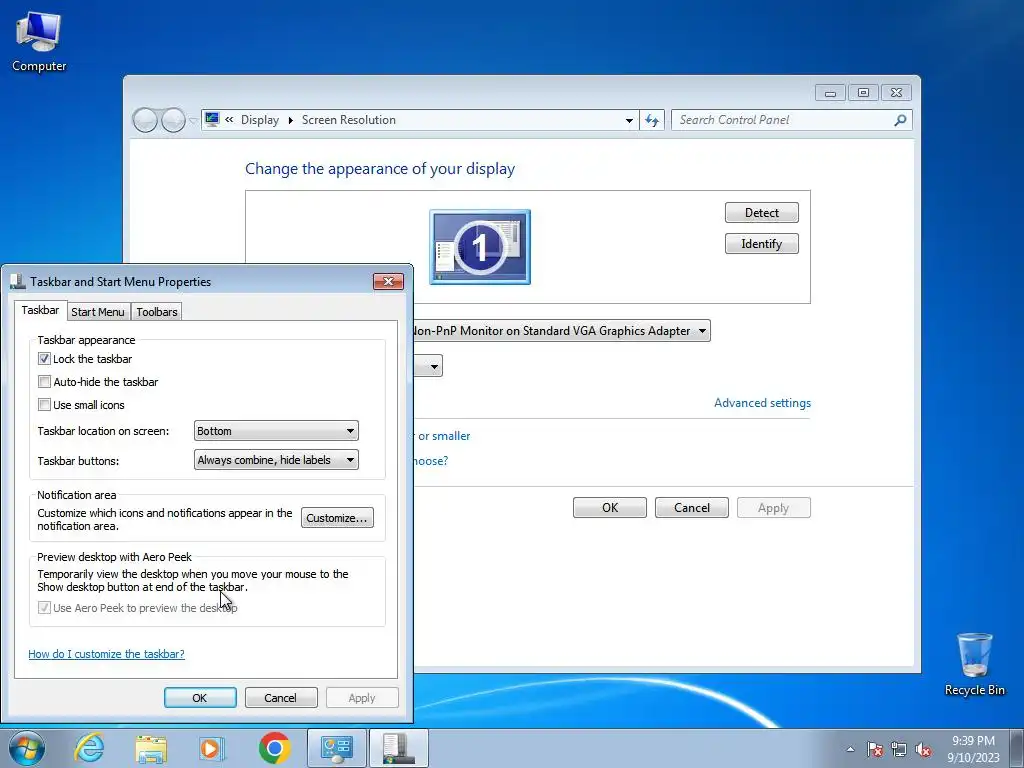Open the clock showing 9:39 PM
This screenshot has width=1024, height=768.
click(x=973, y=741)
